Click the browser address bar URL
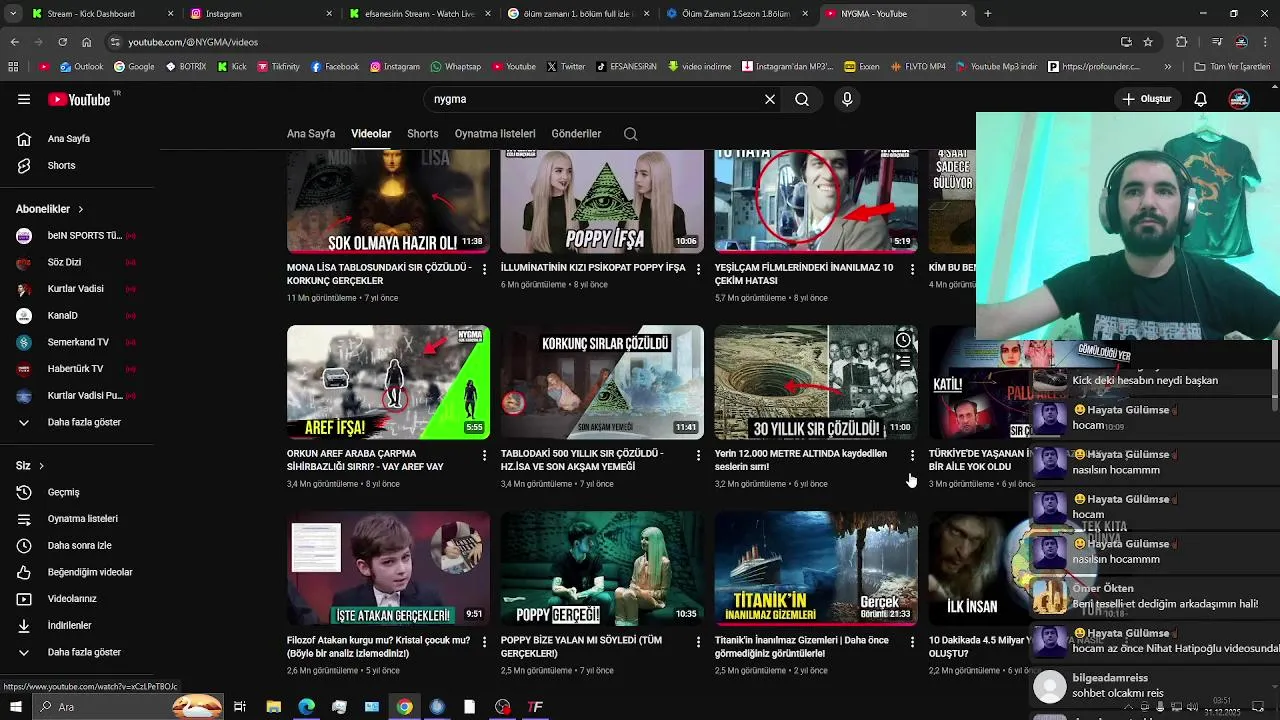Viewport: 1280px width, 720px height. point(193,42)
